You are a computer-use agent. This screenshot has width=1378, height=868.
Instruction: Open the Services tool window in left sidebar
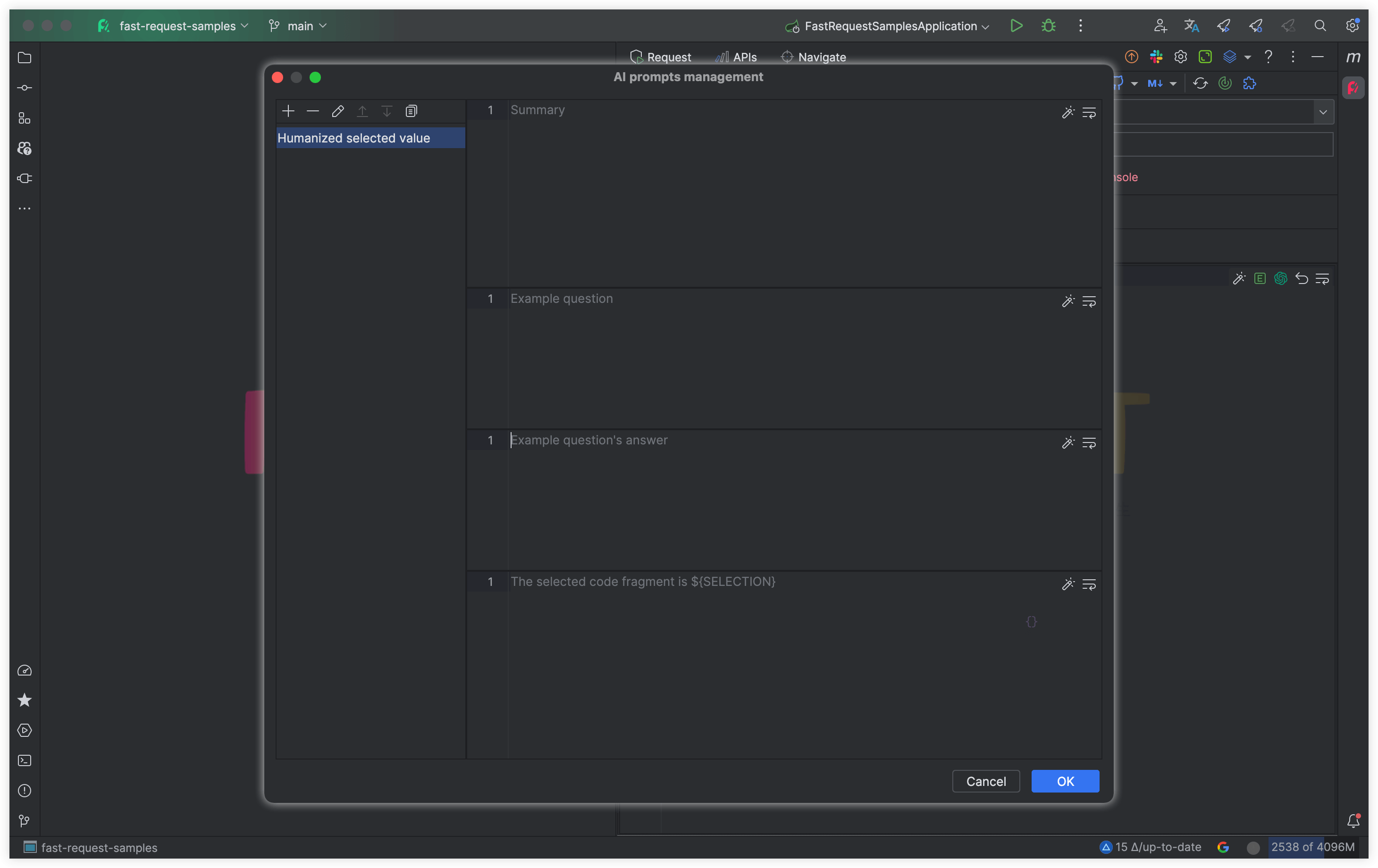click(24, 731)
